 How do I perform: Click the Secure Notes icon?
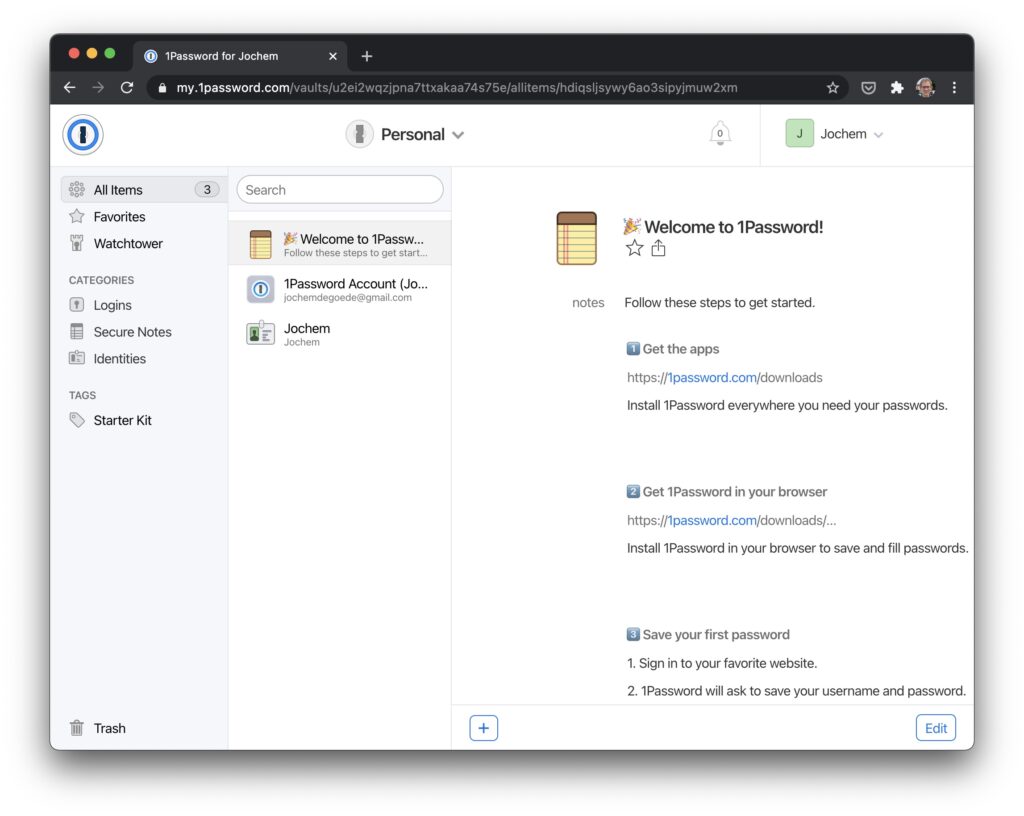[x=76, y=331]
